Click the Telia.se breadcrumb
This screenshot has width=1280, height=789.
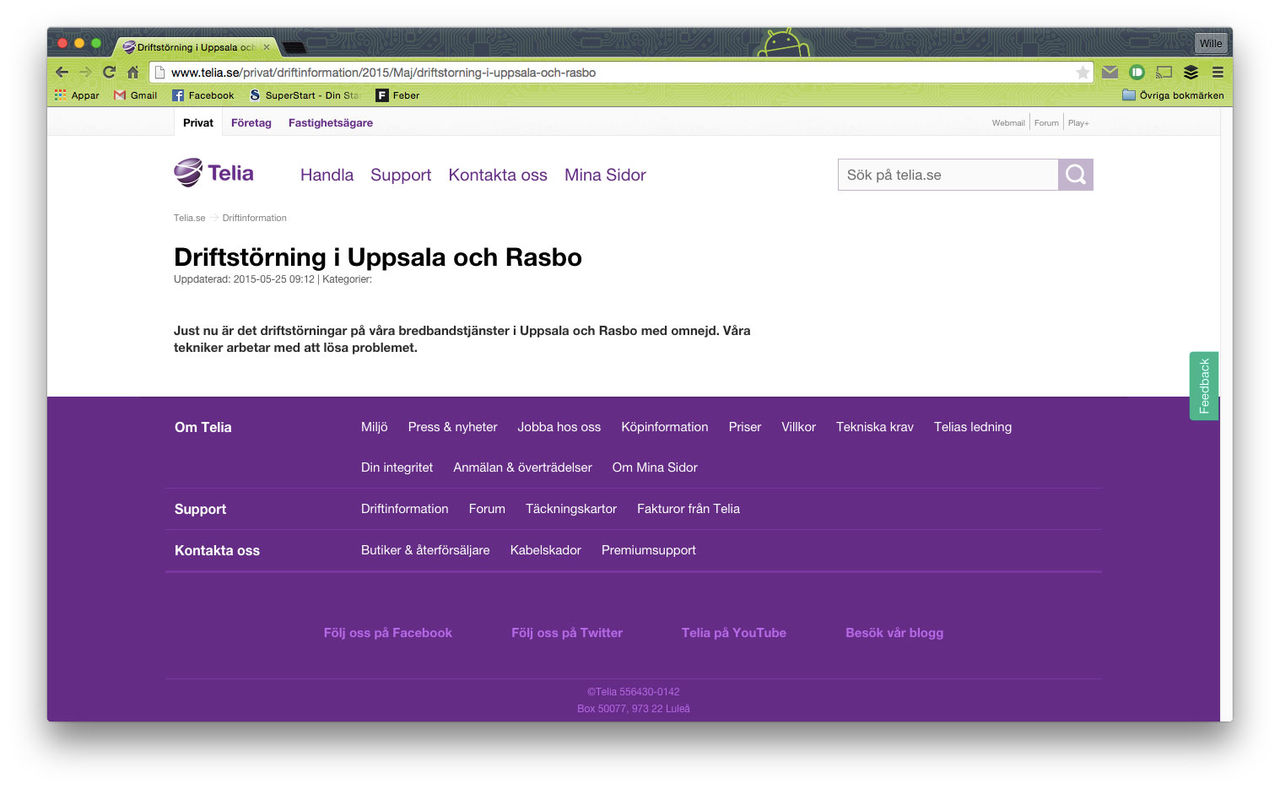(x=190, y=218)
